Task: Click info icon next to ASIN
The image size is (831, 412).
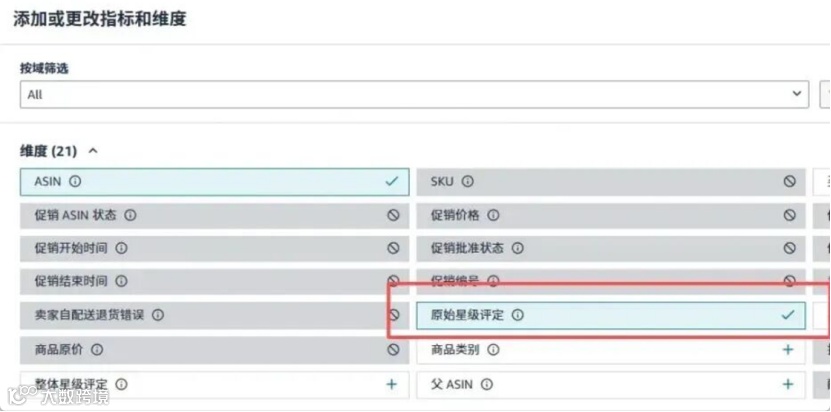Action: 75,182
